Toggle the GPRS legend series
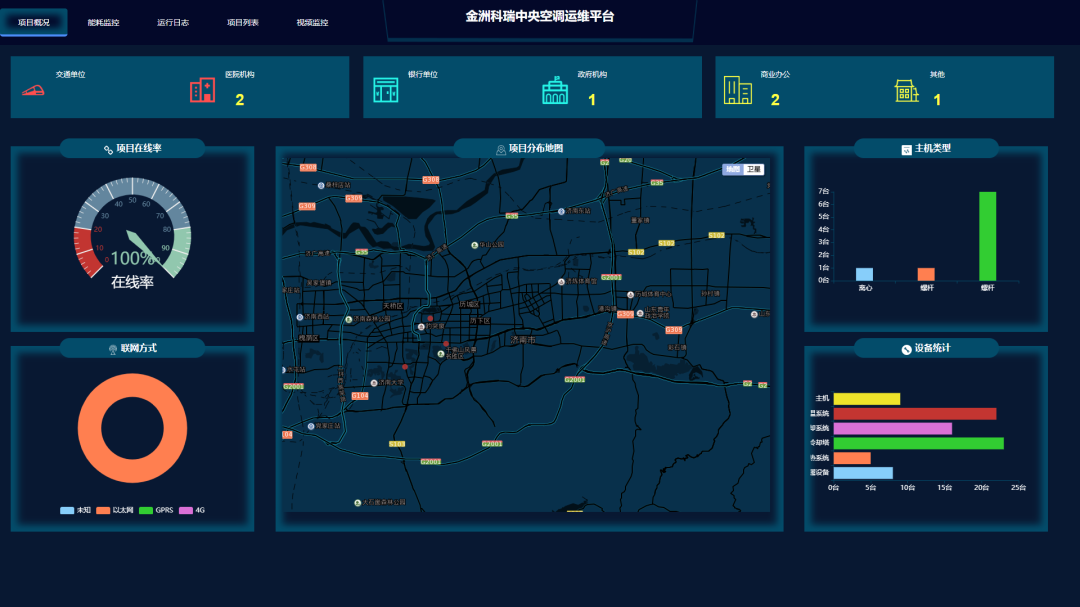Image resolution: width=1080 pixels, height=607 pixels. pyautogui.click(x=157, y=510)
